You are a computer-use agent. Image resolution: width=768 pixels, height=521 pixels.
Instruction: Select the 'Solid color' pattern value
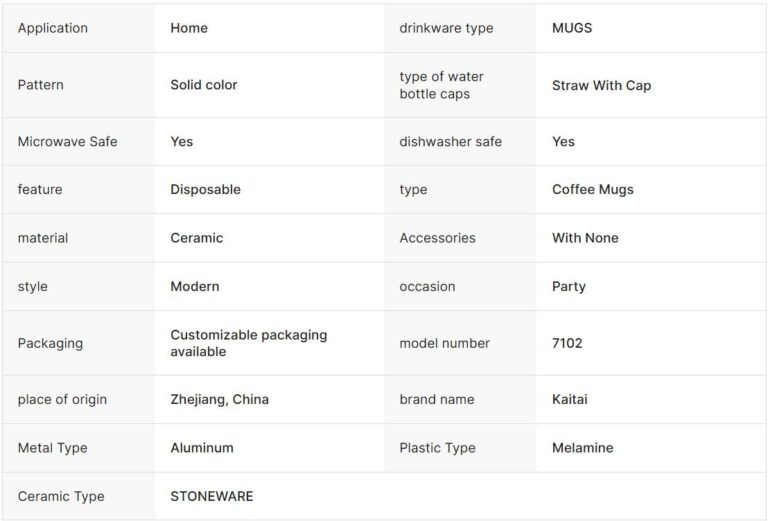point(204,85)
